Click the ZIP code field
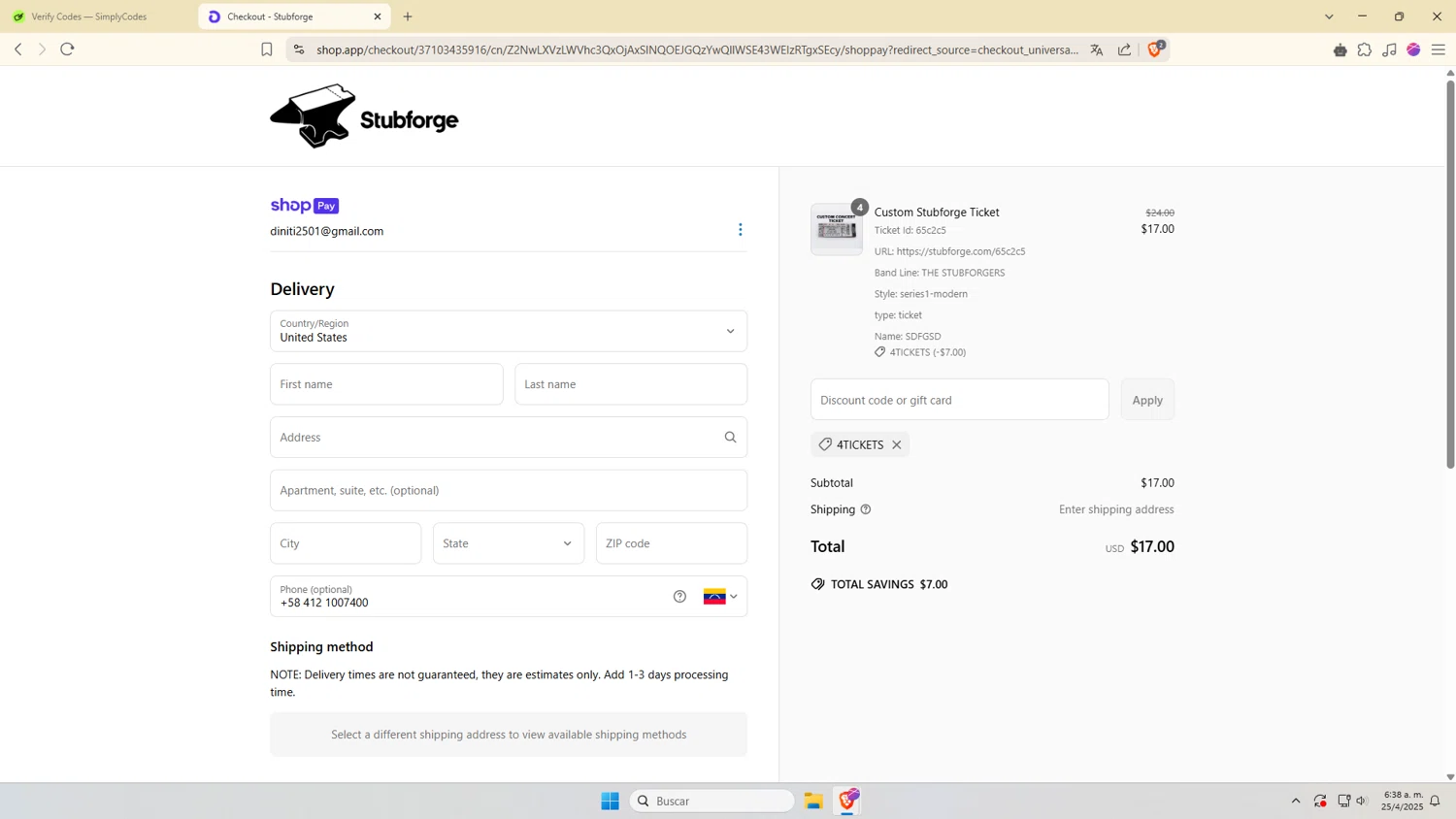This screenshot has height=819, width=1456. coord(672,543)
